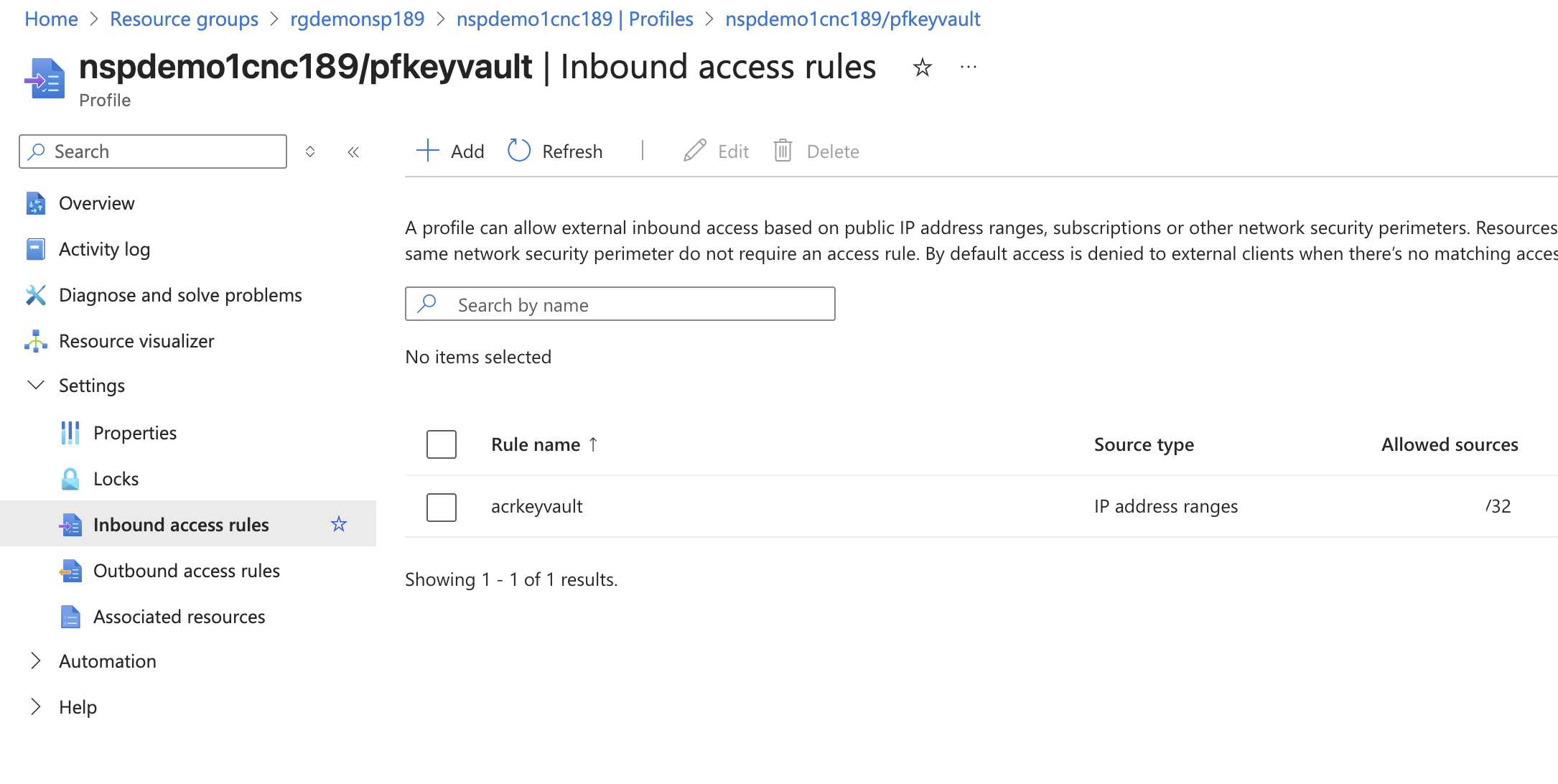Navigate to Resource groups breadcrumb
Viewport: 1558px width, 784px height.
click(x=184, y=19)
